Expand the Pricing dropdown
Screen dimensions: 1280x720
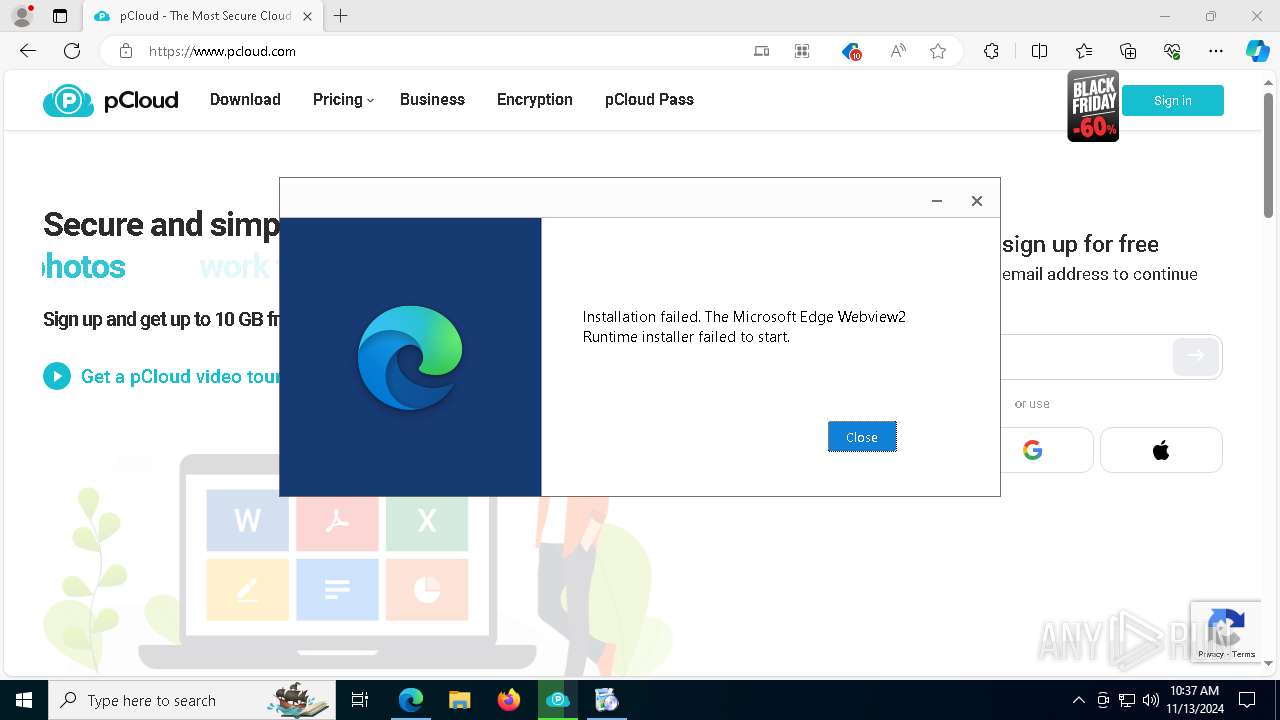coord(343,99)
